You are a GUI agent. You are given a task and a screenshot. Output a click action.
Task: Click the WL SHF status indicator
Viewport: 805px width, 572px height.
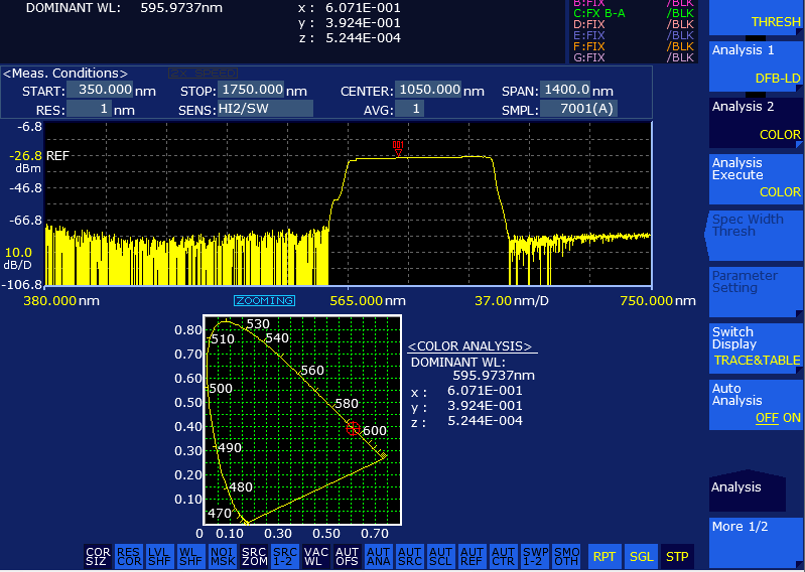(x=191, y=556)
